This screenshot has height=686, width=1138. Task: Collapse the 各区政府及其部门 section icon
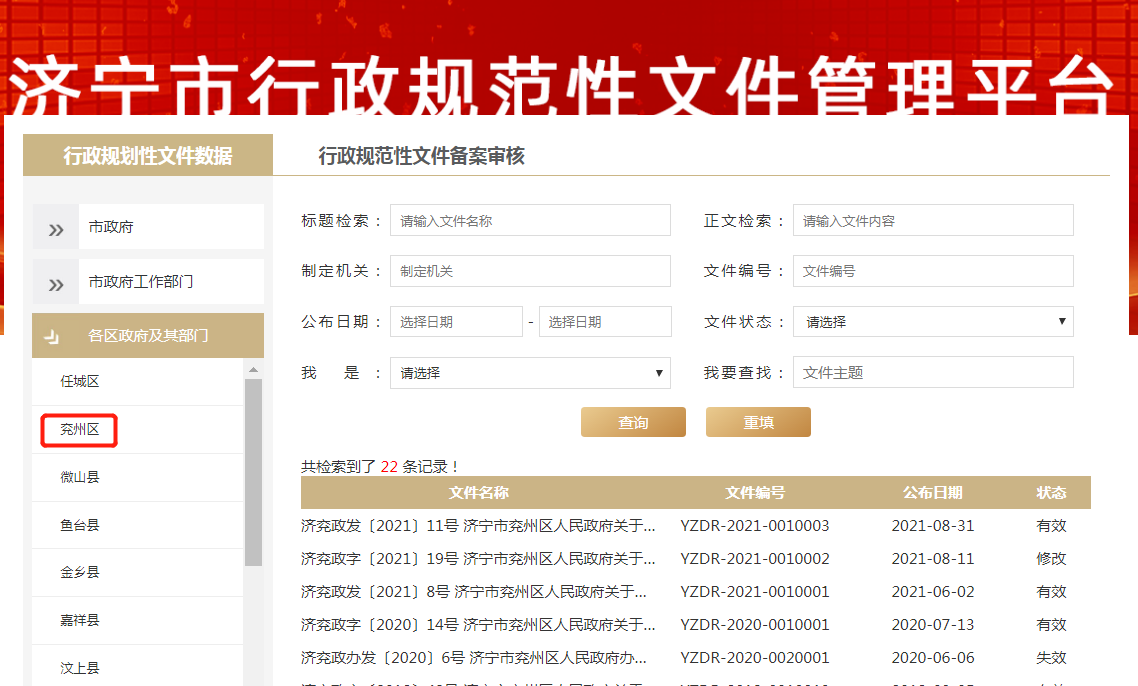(x=52, y=337)
